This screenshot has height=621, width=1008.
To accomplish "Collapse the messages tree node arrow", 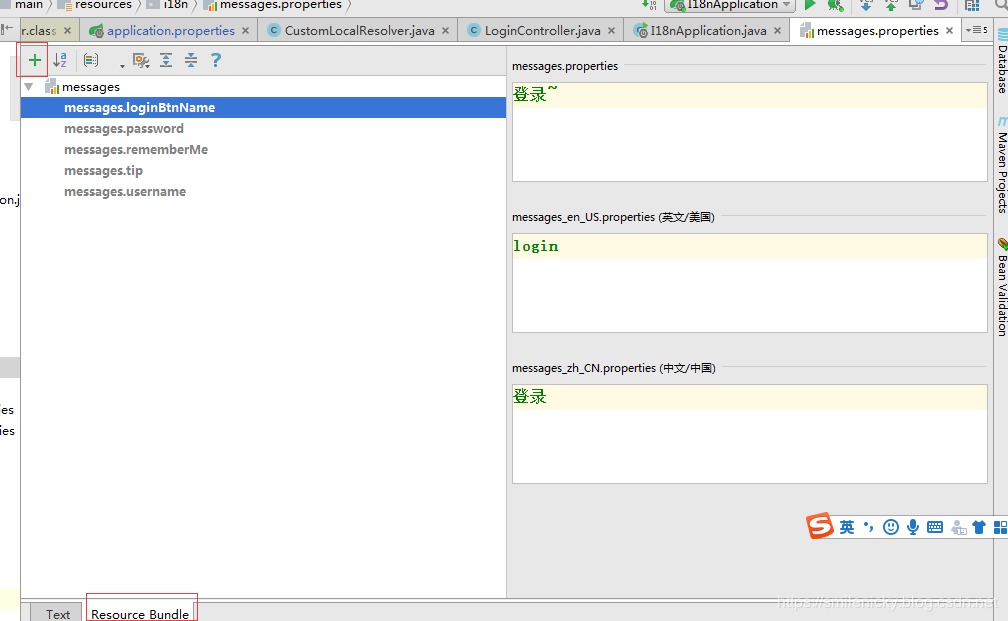I will tap(29, 87).
